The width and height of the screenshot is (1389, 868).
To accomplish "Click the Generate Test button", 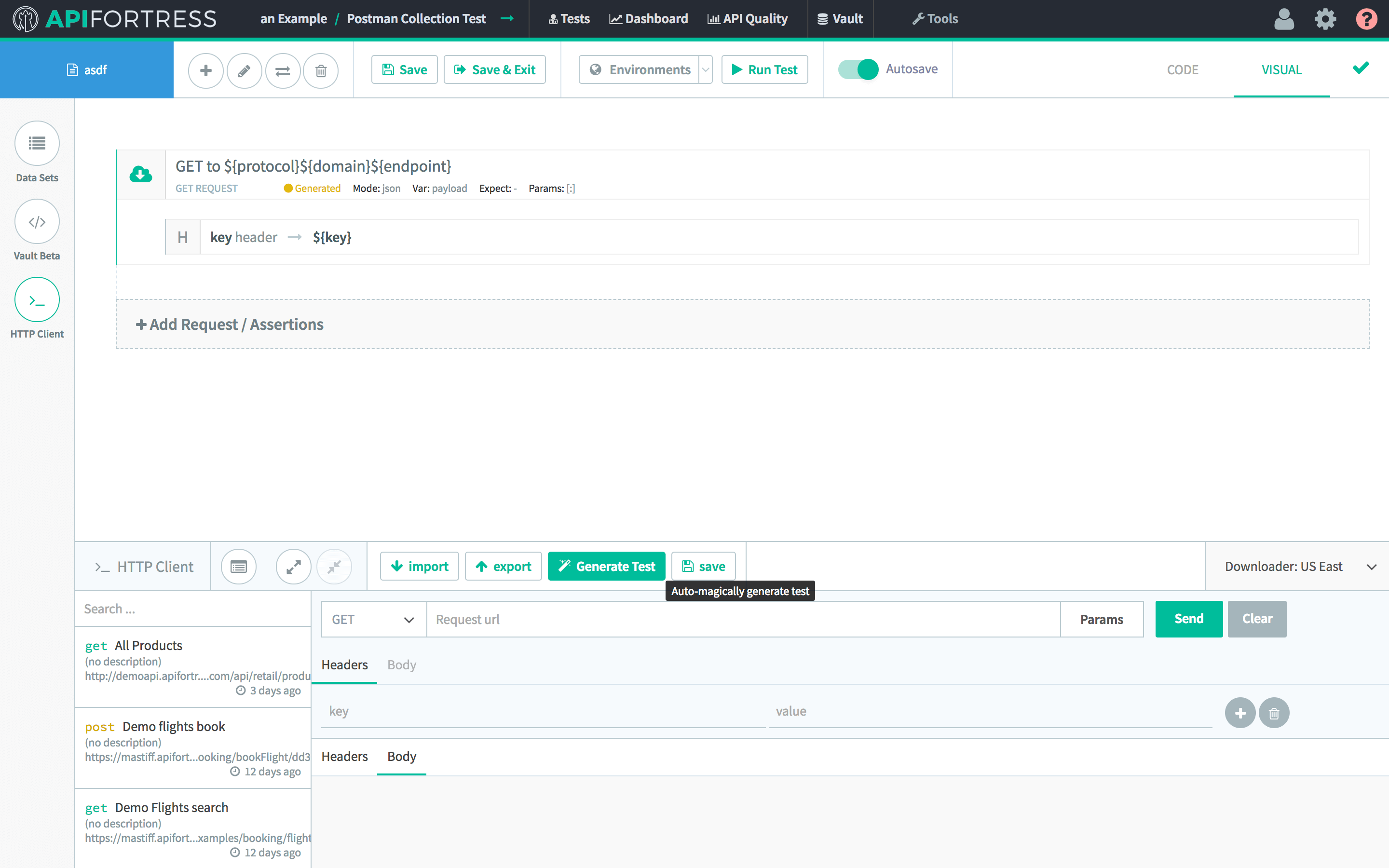I will pos(606,567).
